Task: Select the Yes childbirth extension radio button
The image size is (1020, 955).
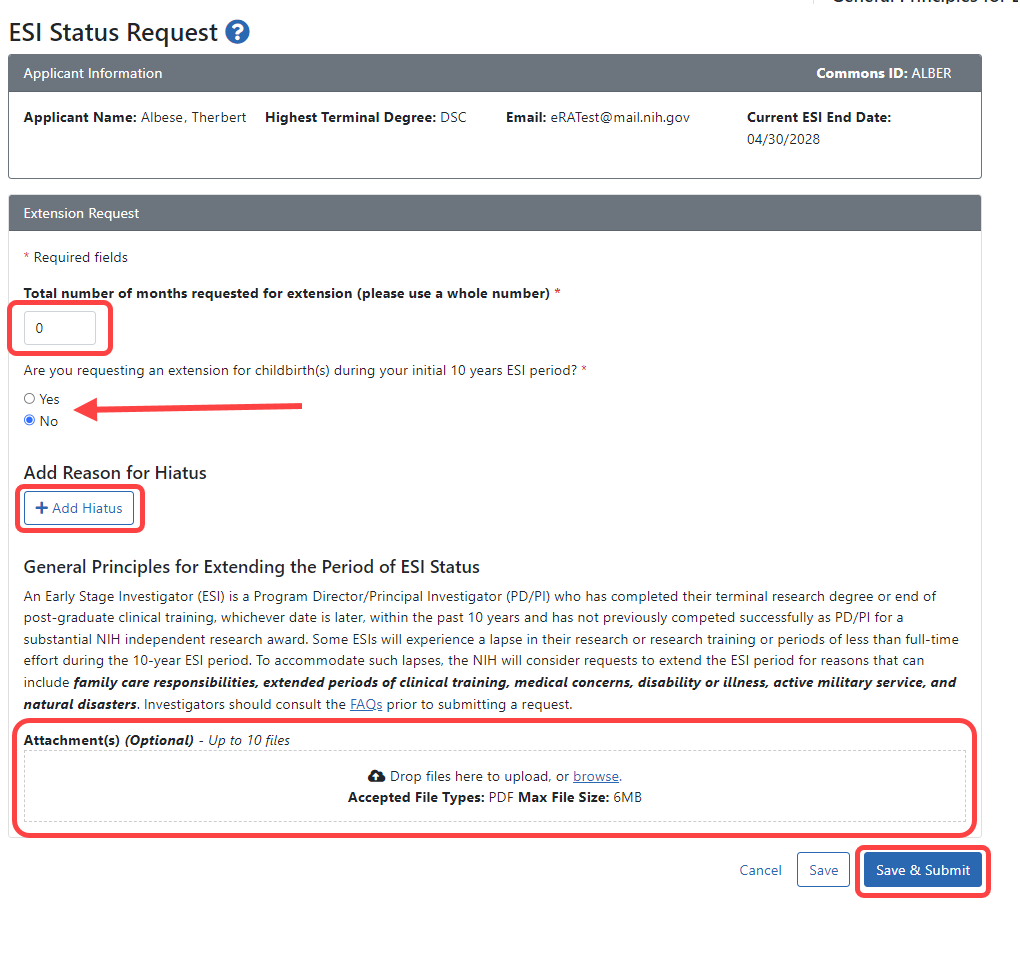Action: pos(30,398)
